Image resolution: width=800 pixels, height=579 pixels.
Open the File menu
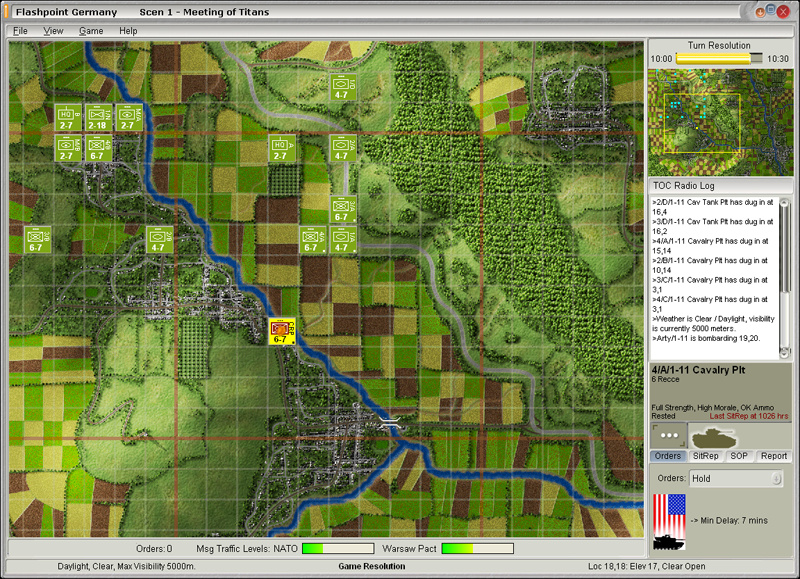(x=20, y=31)
